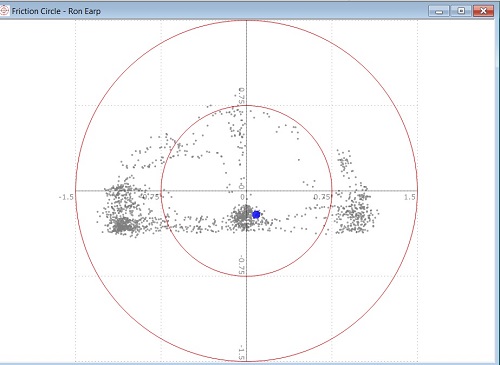Click the Friction Circle app icon in title bar
The width and height of the screenshot is (500, 365).
coord(4,11)
